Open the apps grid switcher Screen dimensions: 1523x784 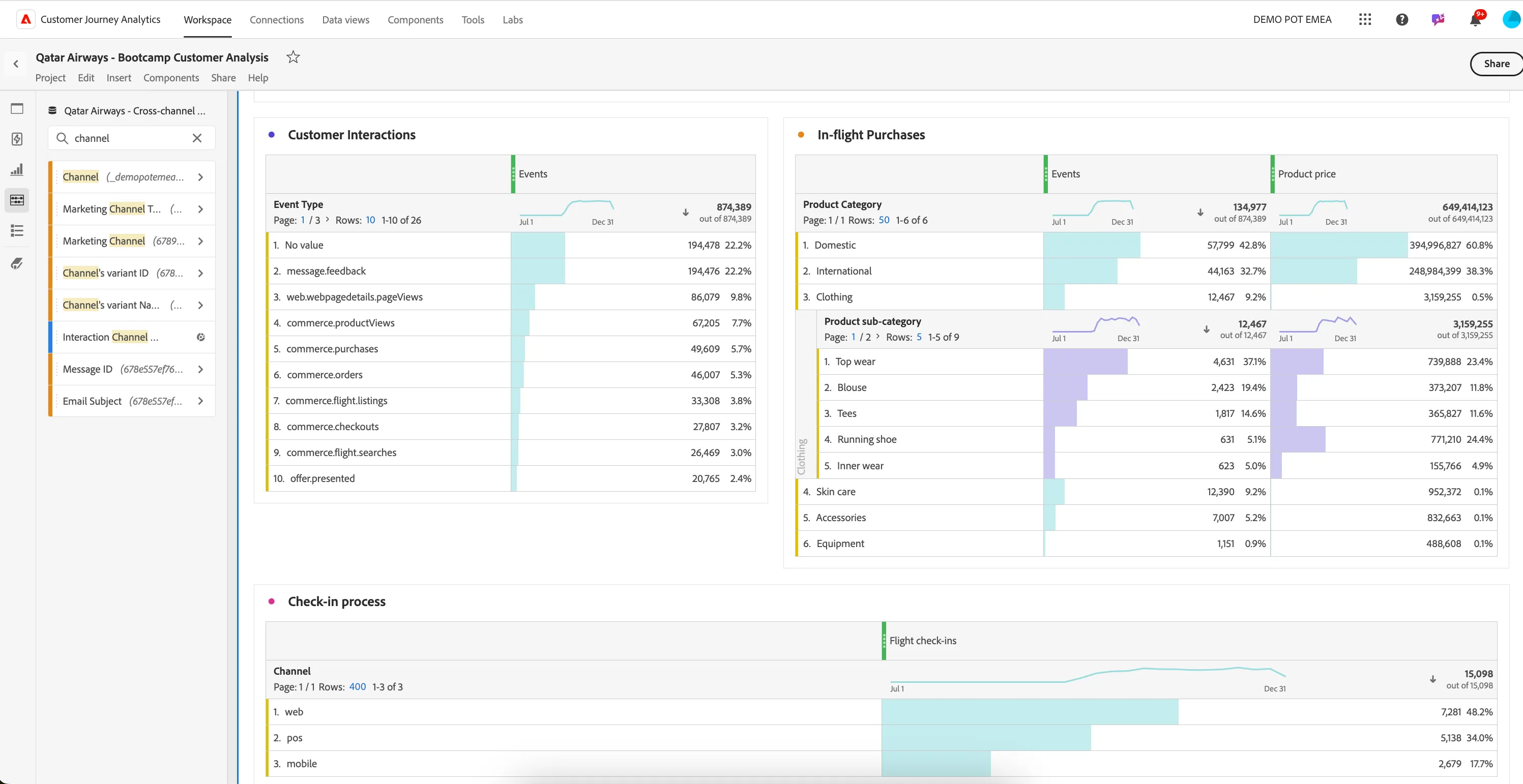[x=1365, y=19]
